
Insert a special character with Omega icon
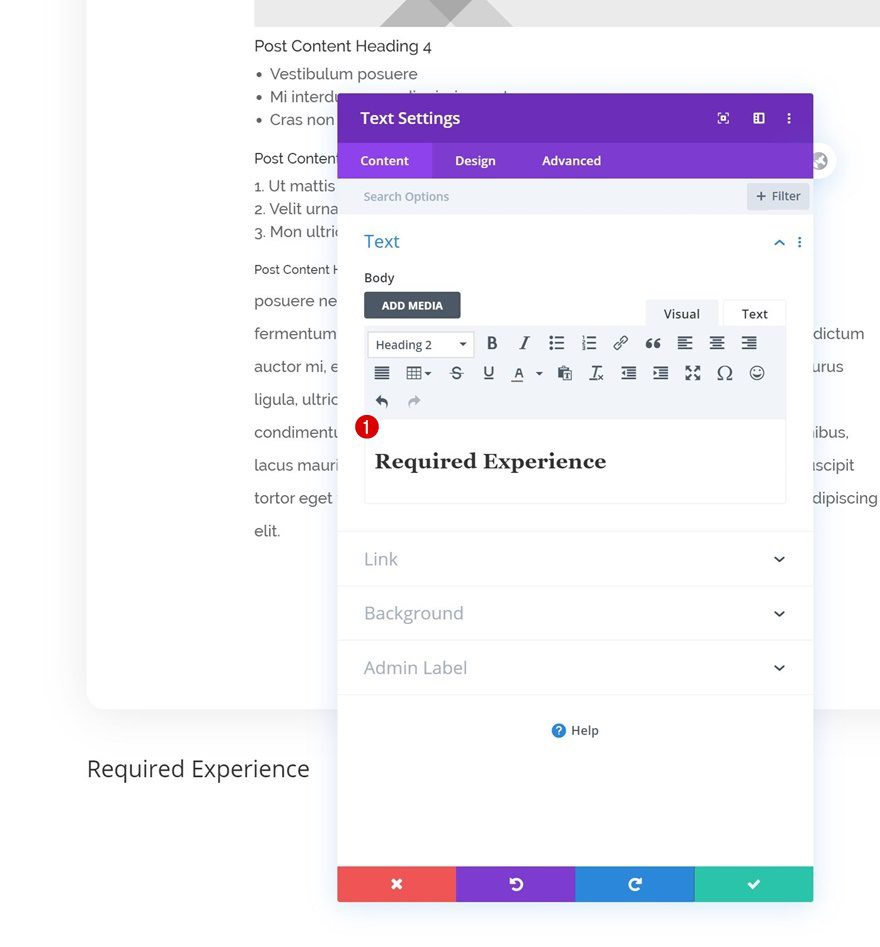point(724,373)
